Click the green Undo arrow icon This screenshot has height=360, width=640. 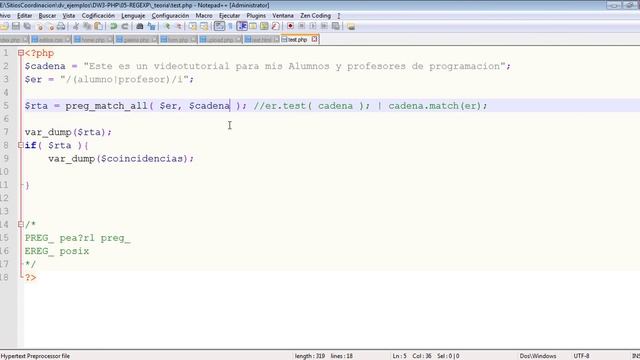(x=113, y=27)
